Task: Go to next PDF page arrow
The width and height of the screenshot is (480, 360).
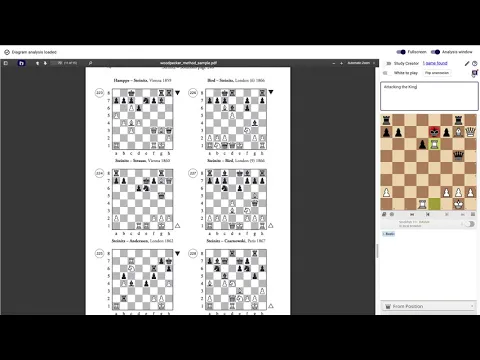Action: point(45,63)
